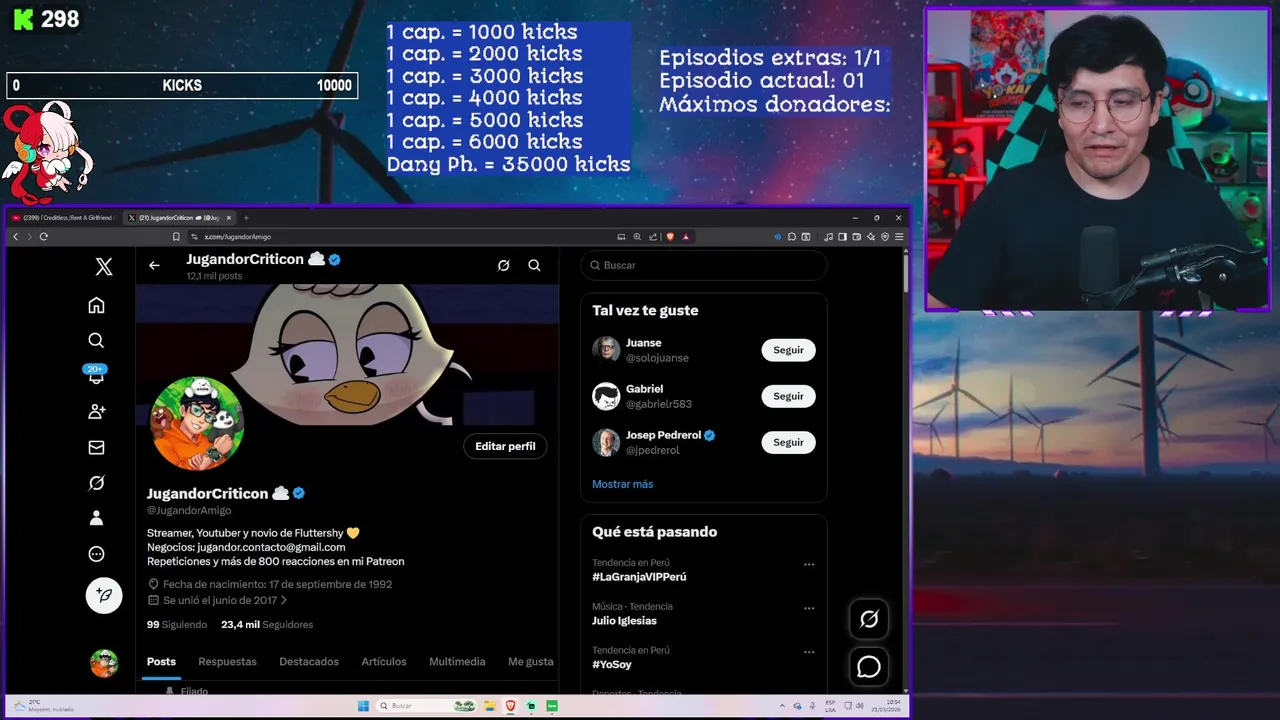Open 23,4 mil Seguidores list
The width and height of the screenshot is (1280, 720).
267,624
